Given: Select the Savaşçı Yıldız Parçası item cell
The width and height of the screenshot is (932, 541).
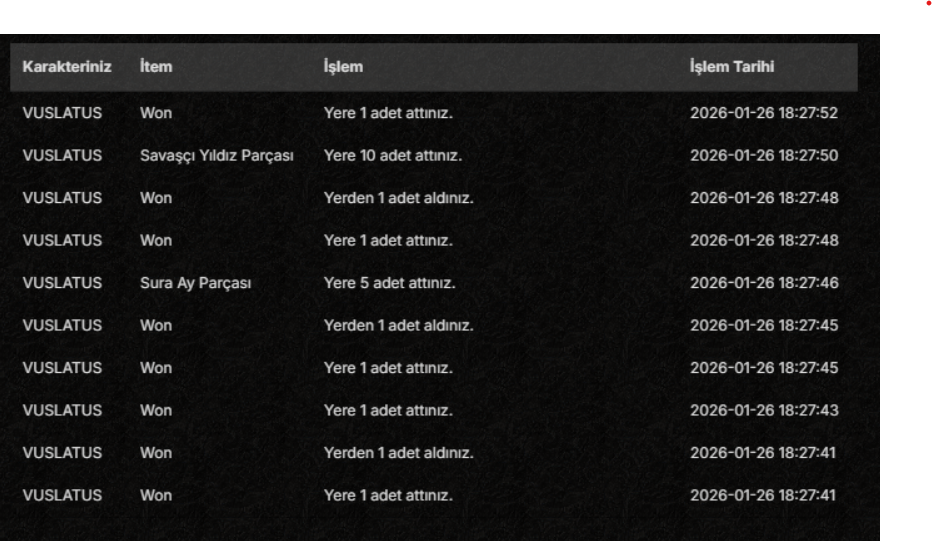Looking at the screenshot, I should [216, 156].
